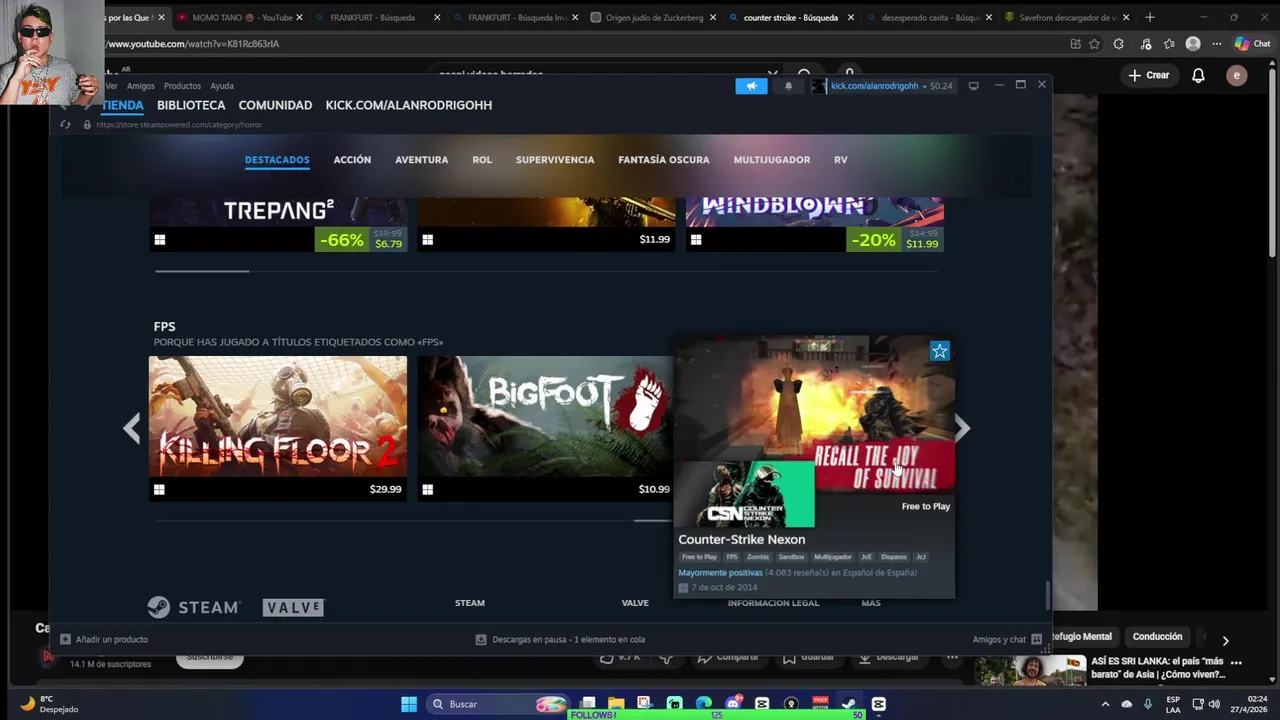The width and height of the screenshot is (1280, 720).
Task: Click Windows icon under Killing Floor 2
Action: 159,489
